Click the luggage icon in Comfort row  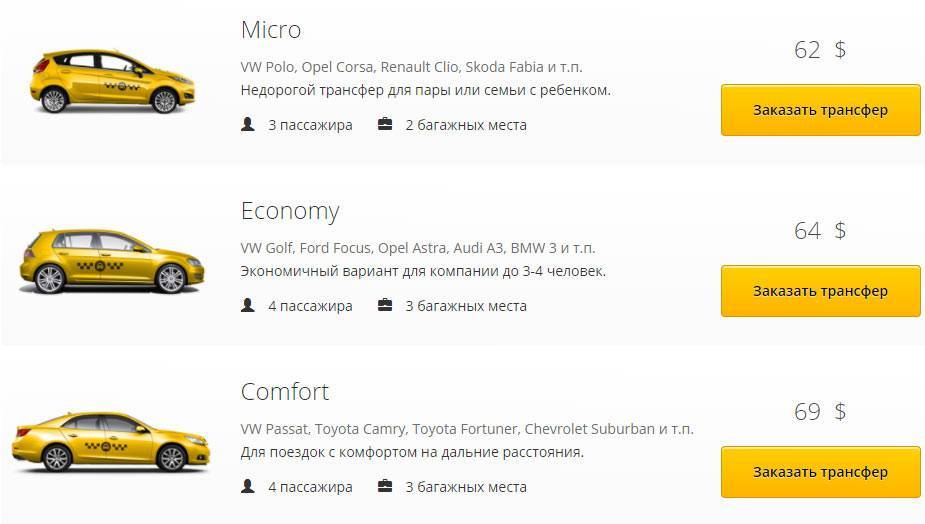pyautogui.click(x=385, y=487)
